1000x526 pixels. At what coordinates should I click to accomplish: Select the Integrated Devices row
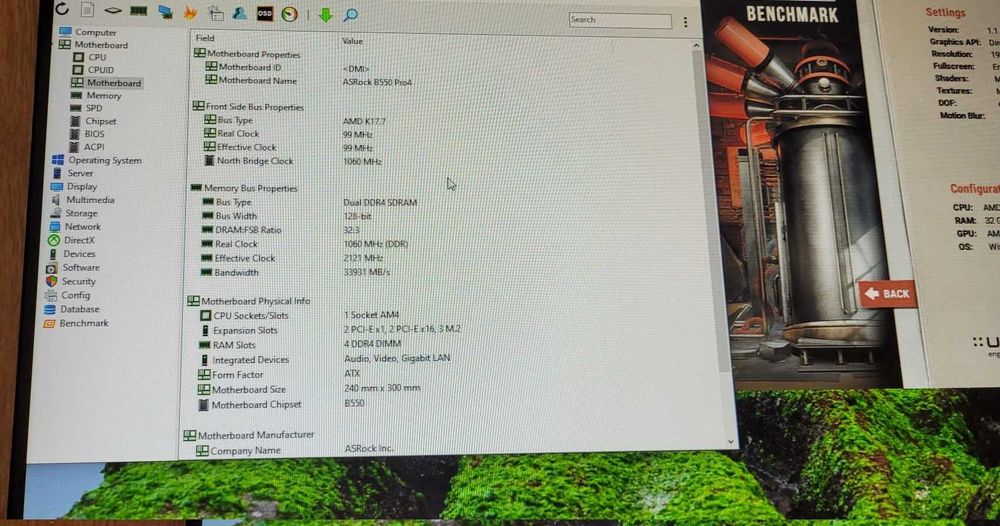[324, 360]
